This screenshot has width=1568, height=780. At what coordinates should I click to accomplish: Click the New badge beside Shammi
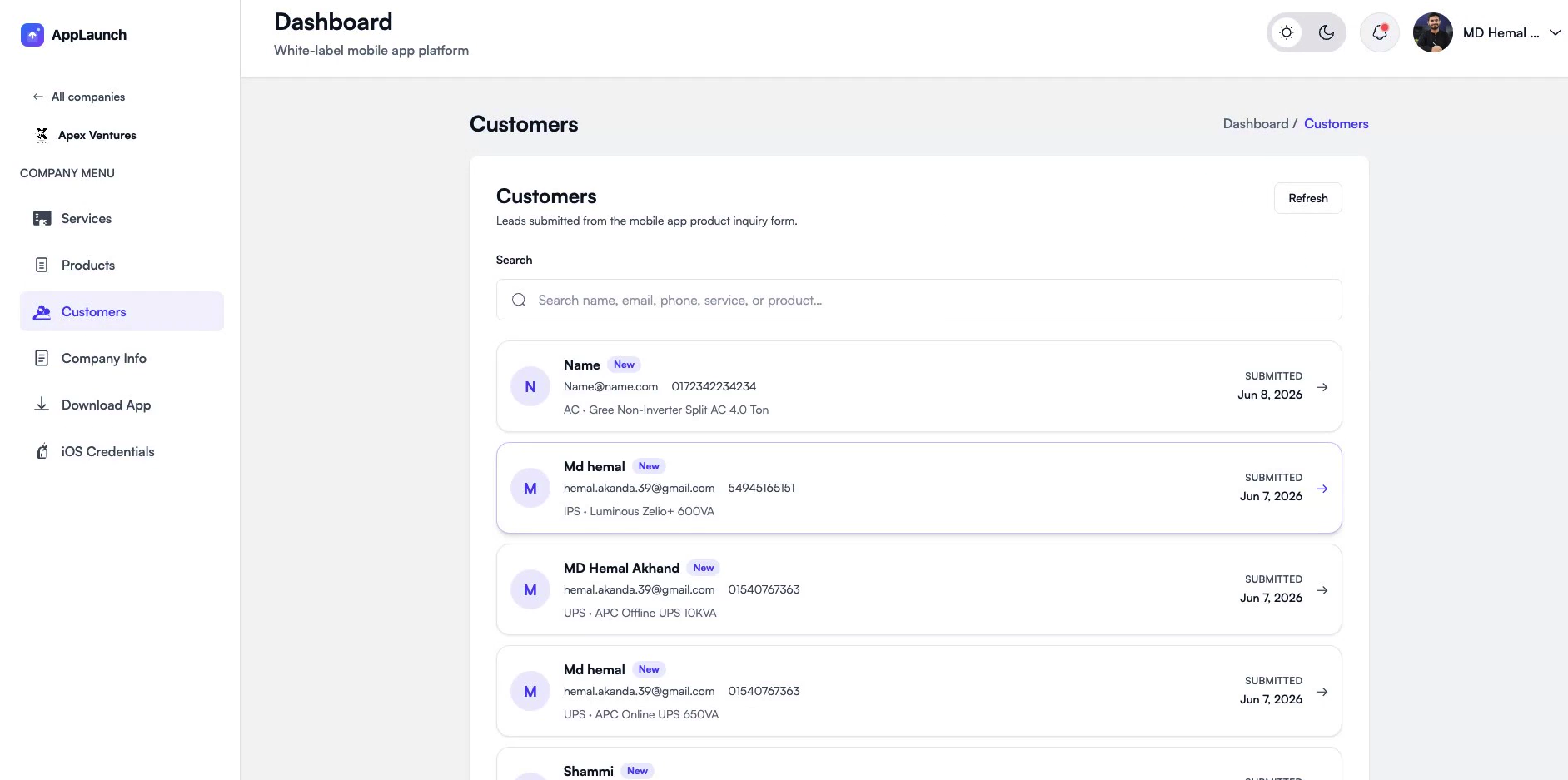[x=637, y=771]
